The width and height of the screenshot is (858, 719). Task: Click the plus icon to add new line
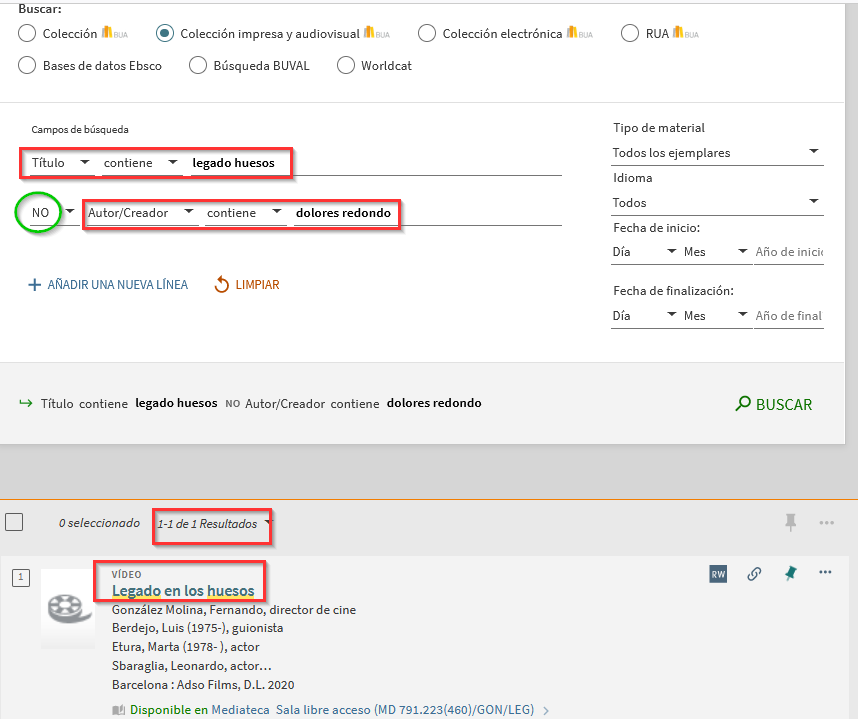(x=34, y=285)
